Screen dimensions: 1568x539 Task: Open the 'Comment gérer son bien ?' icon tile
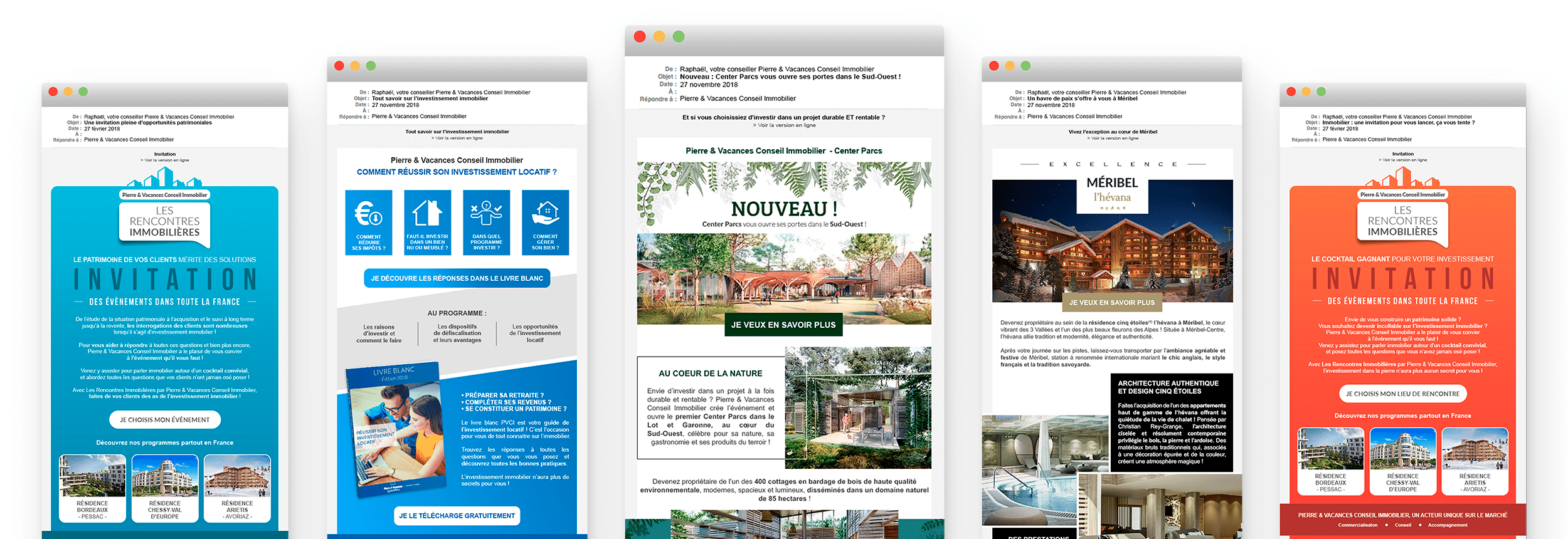pos(546,222)
